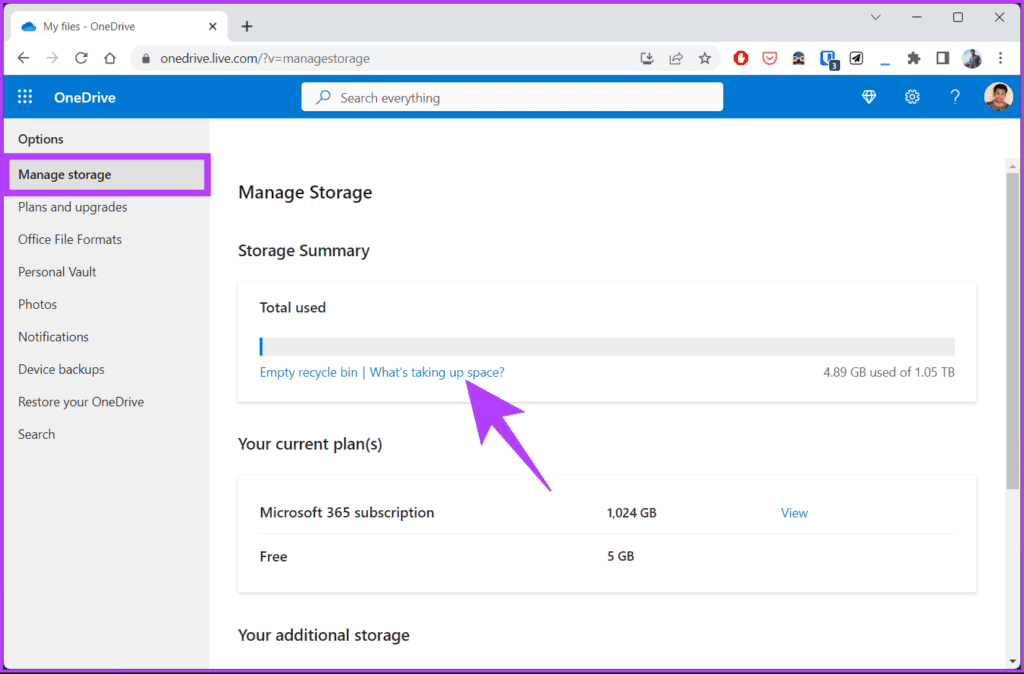
Task: Click the Options sidebar heading
Action: point(40,139)
